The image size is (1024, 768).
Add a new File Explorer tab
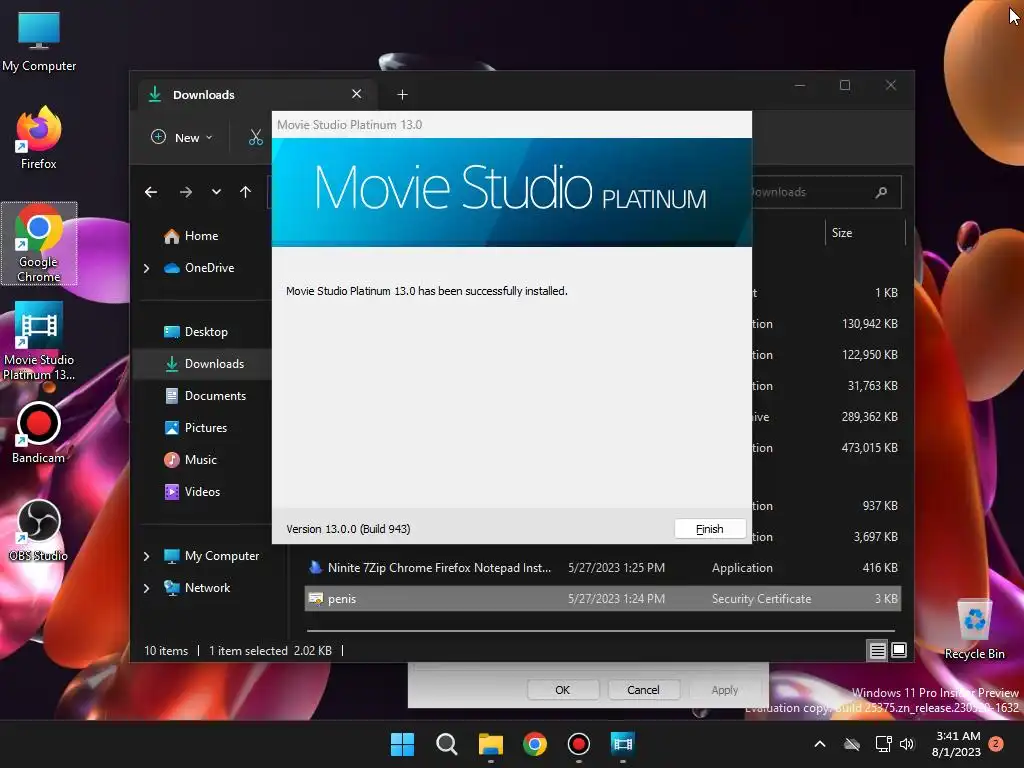[x=402, y=95]
